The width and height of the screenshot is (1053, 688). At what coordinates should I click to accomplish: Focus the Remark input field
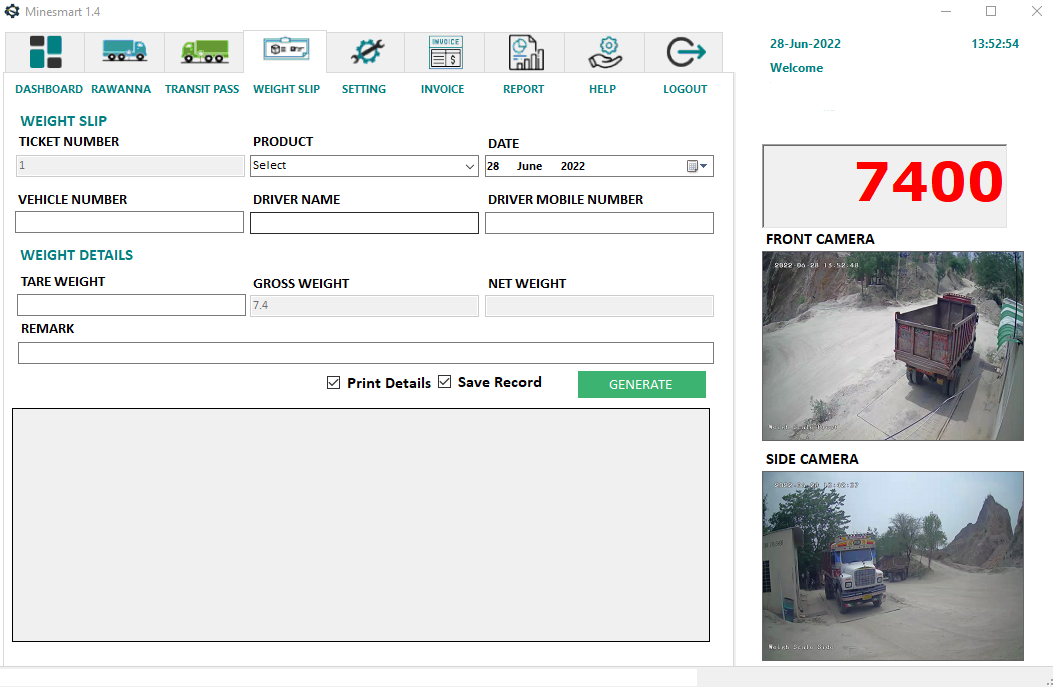365,353
